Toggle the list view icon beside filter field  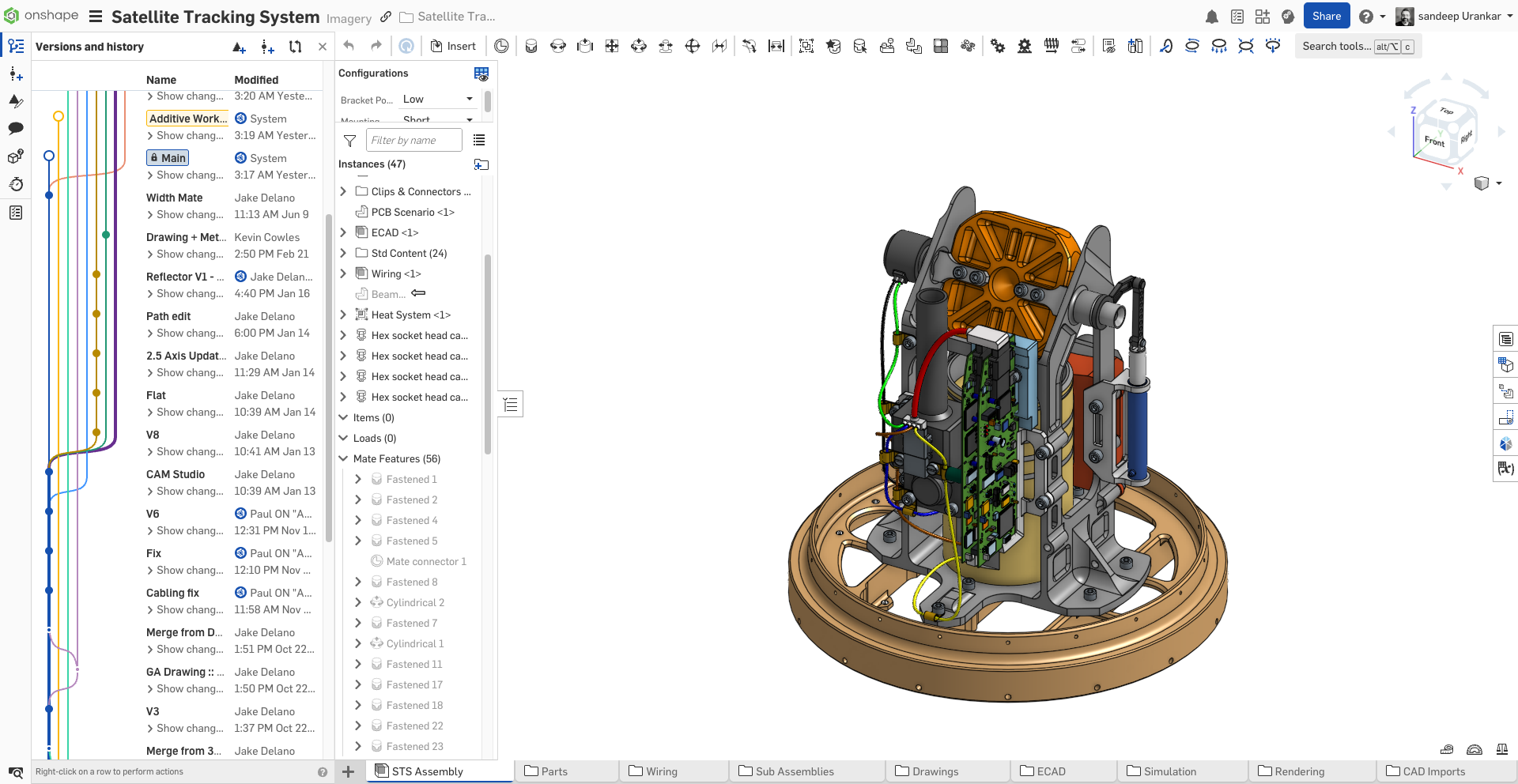coord(479,141)
